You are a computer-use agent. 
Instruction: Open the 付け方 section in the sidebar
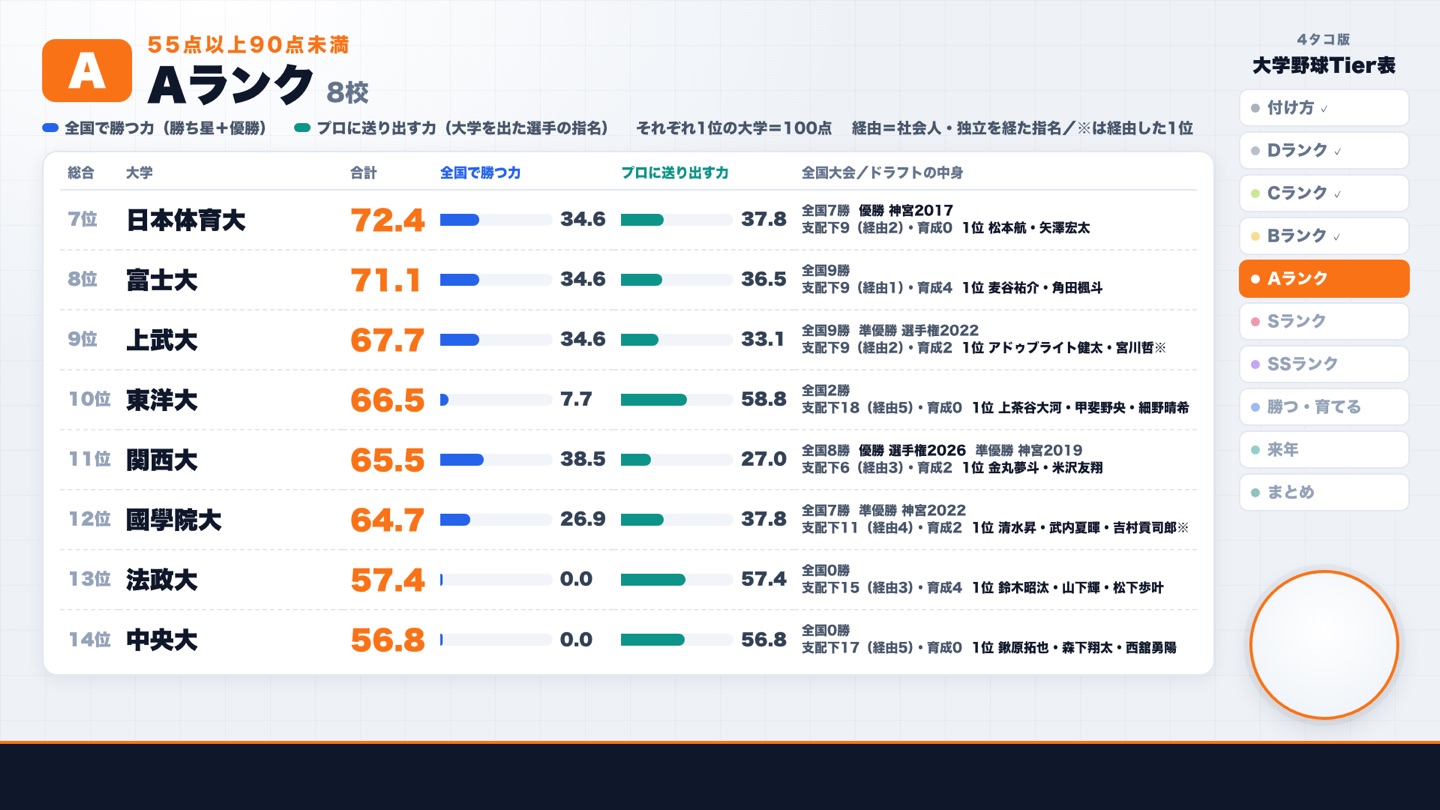click(x=1323, y=108)
